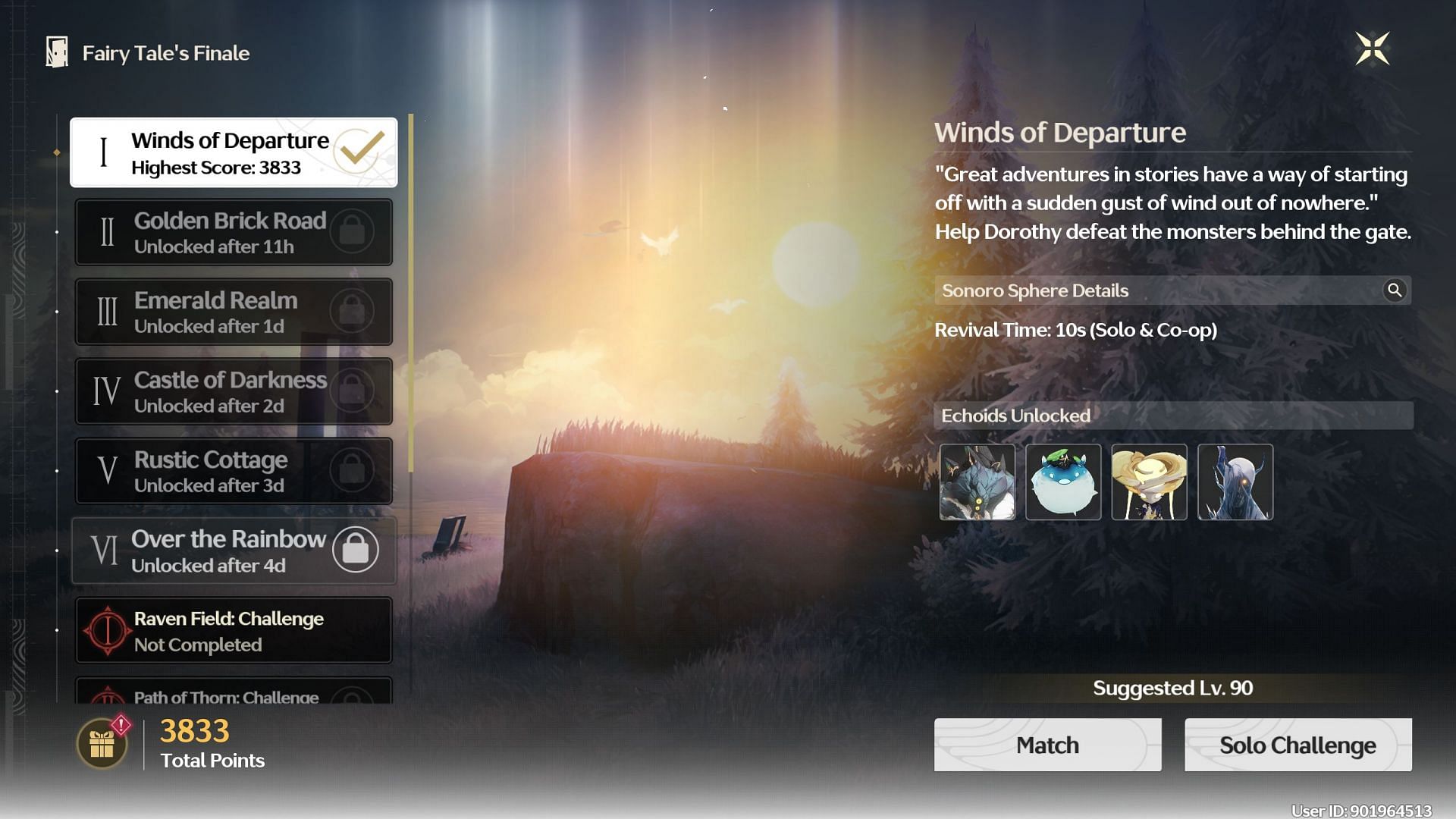
Task: Click the Solo Challenge button
Action: tap(1297, 745)
